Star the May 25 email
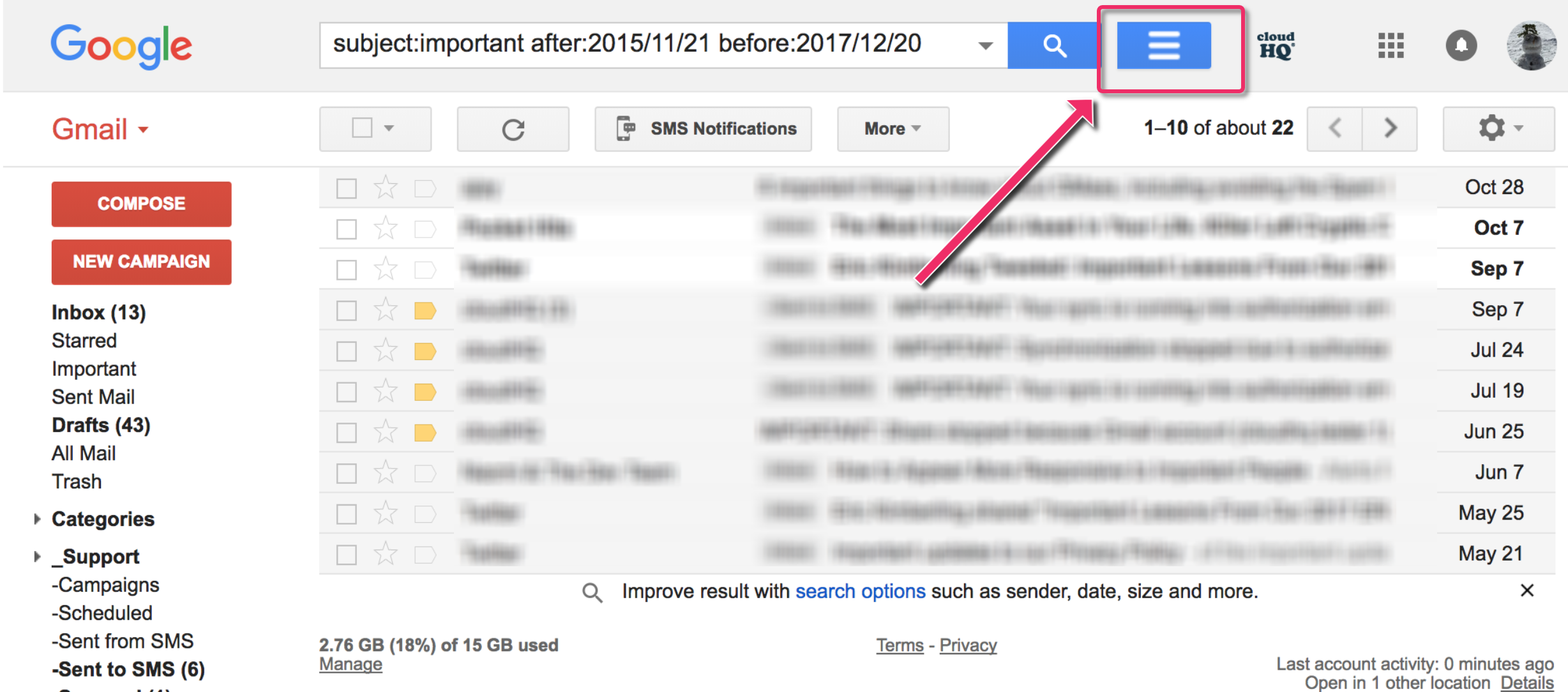1568x692 pixels. coord(386,513)
